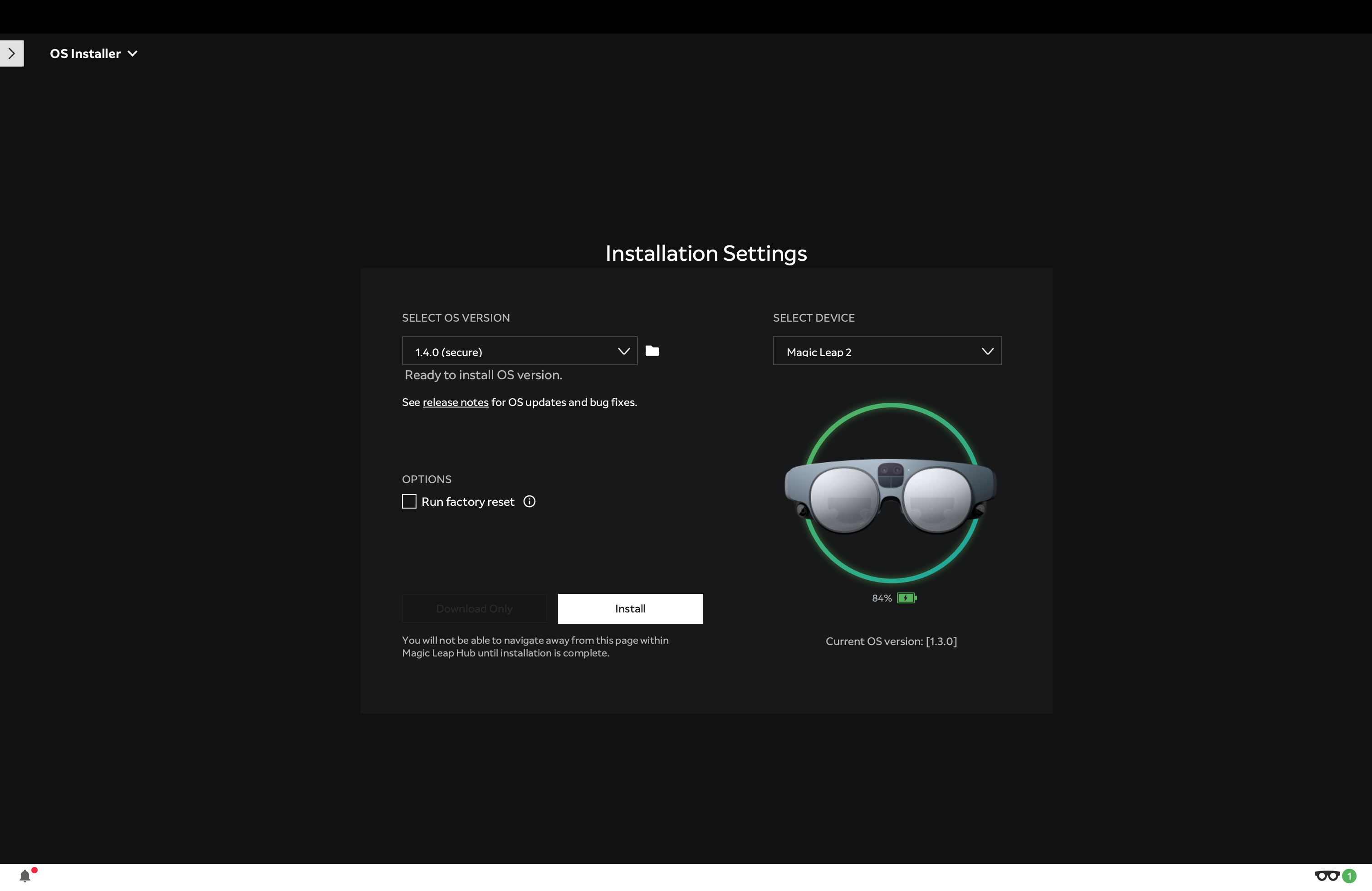
Task: Open the OS Installer dropdown menu
Action: (93, 54)
